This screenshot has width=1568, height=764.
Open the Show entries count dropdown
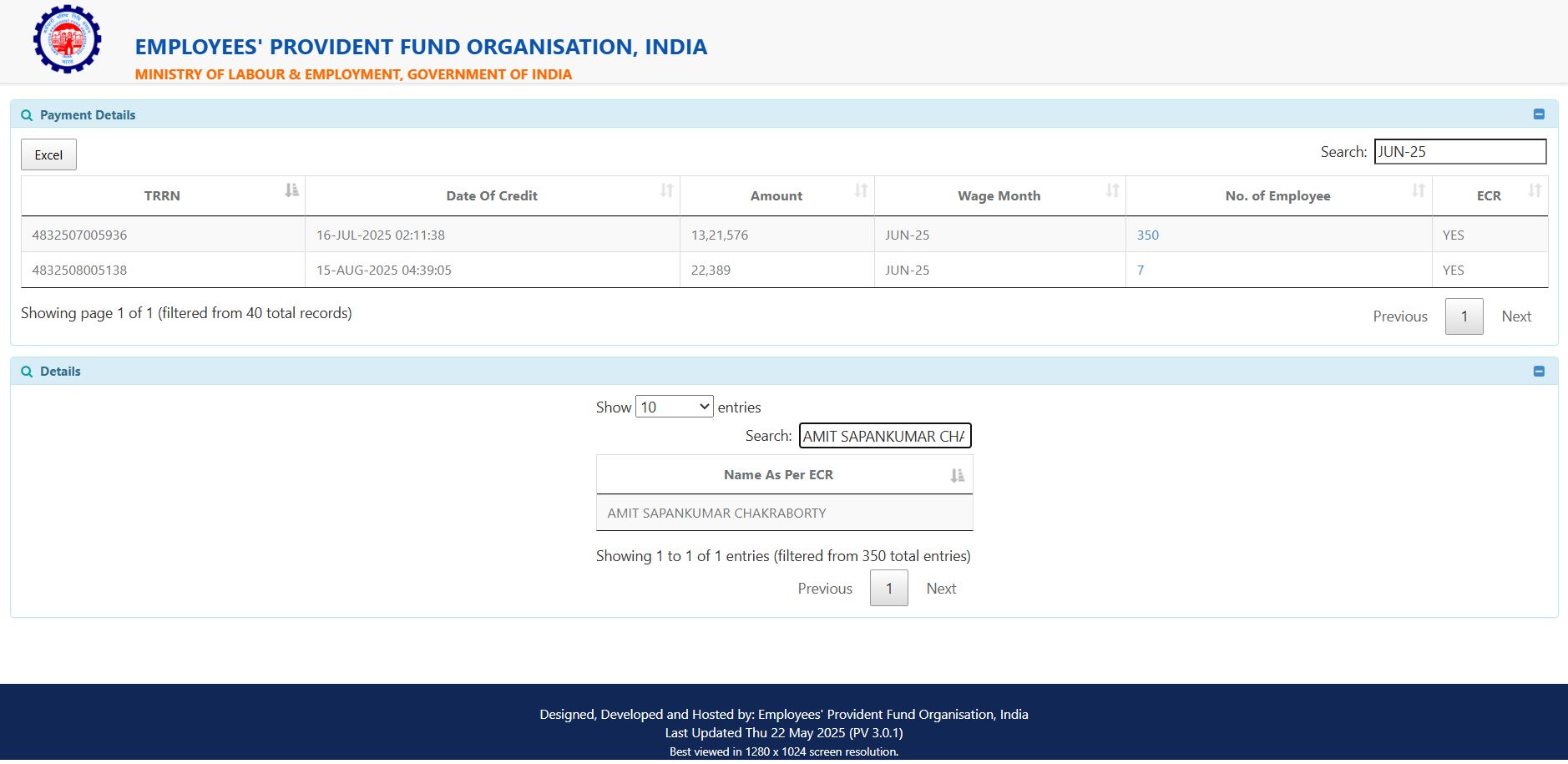tap(674, 407)
